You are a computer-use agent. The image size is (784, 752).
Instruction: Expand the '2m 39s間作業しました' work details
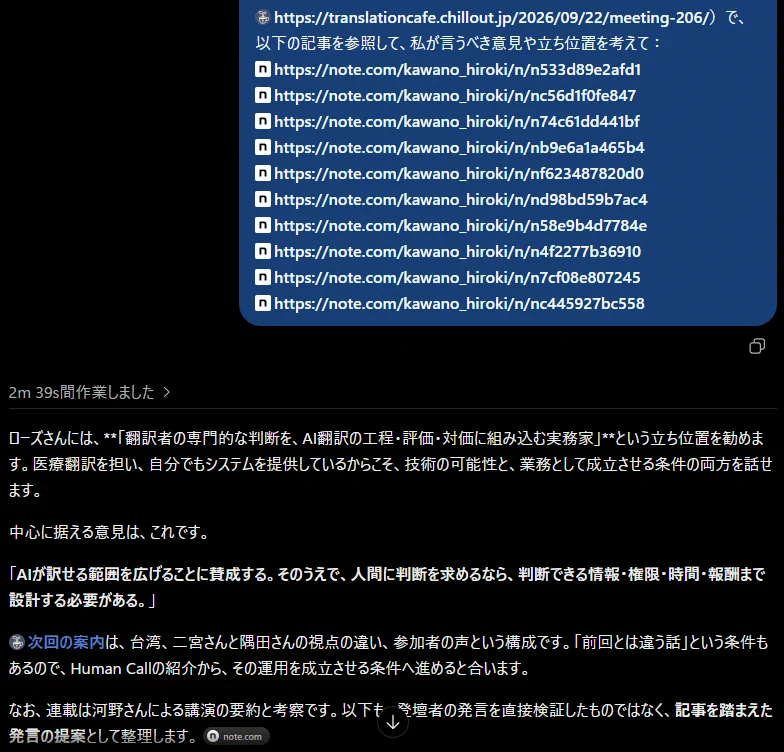[x=90, y=392]
